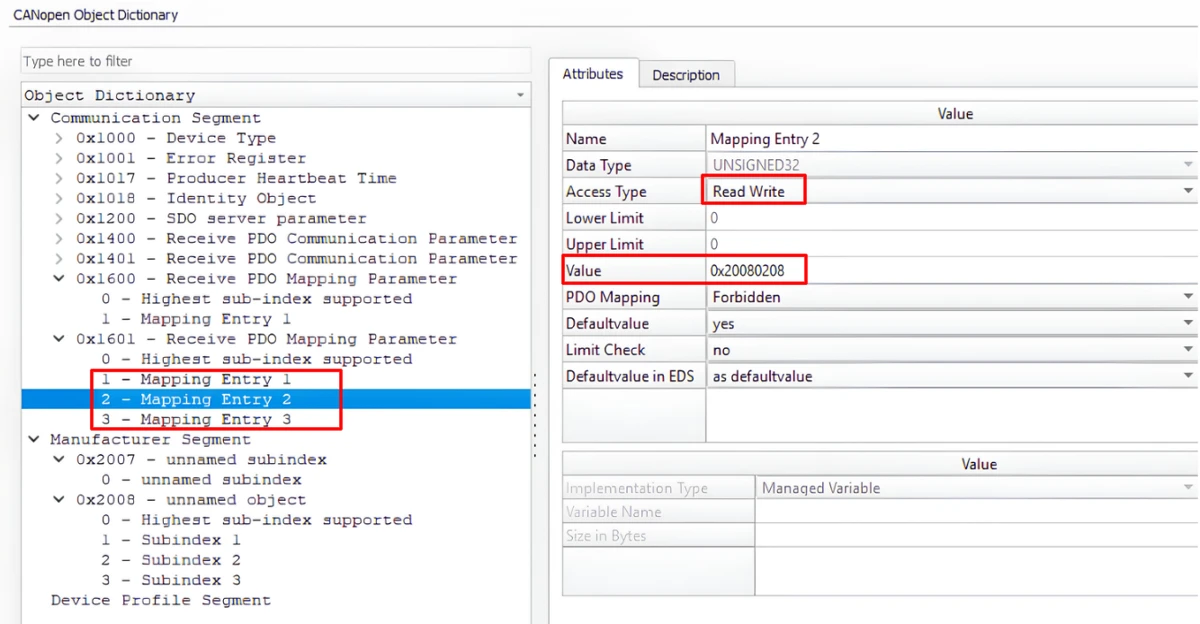This screenshot has height=624, width=1200.
Task: Expand the 0x1017 Producer Heartbeat Time node
Action: point(59,178)
